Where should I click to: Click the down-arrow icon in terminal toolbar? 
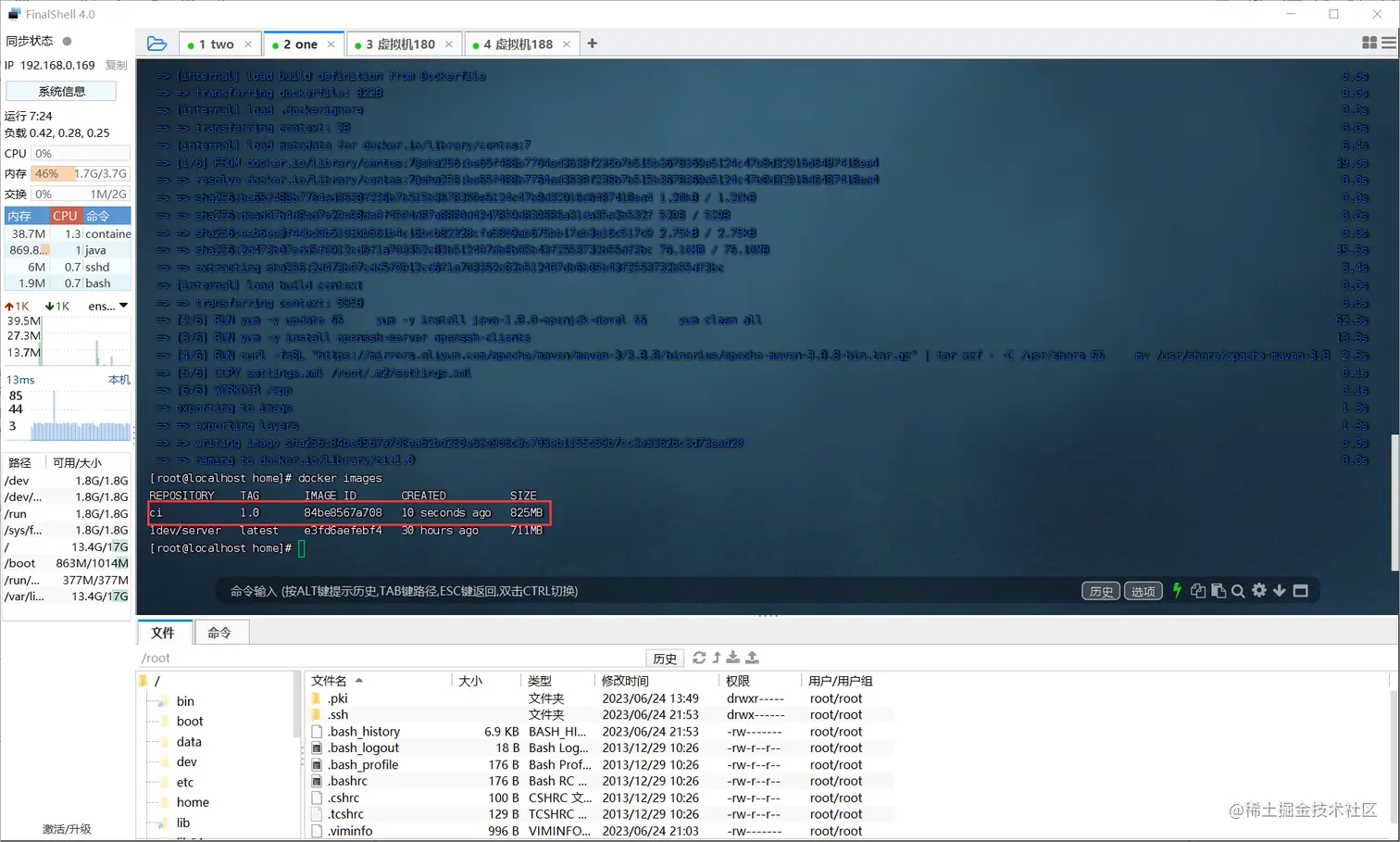coord(1280,590)
